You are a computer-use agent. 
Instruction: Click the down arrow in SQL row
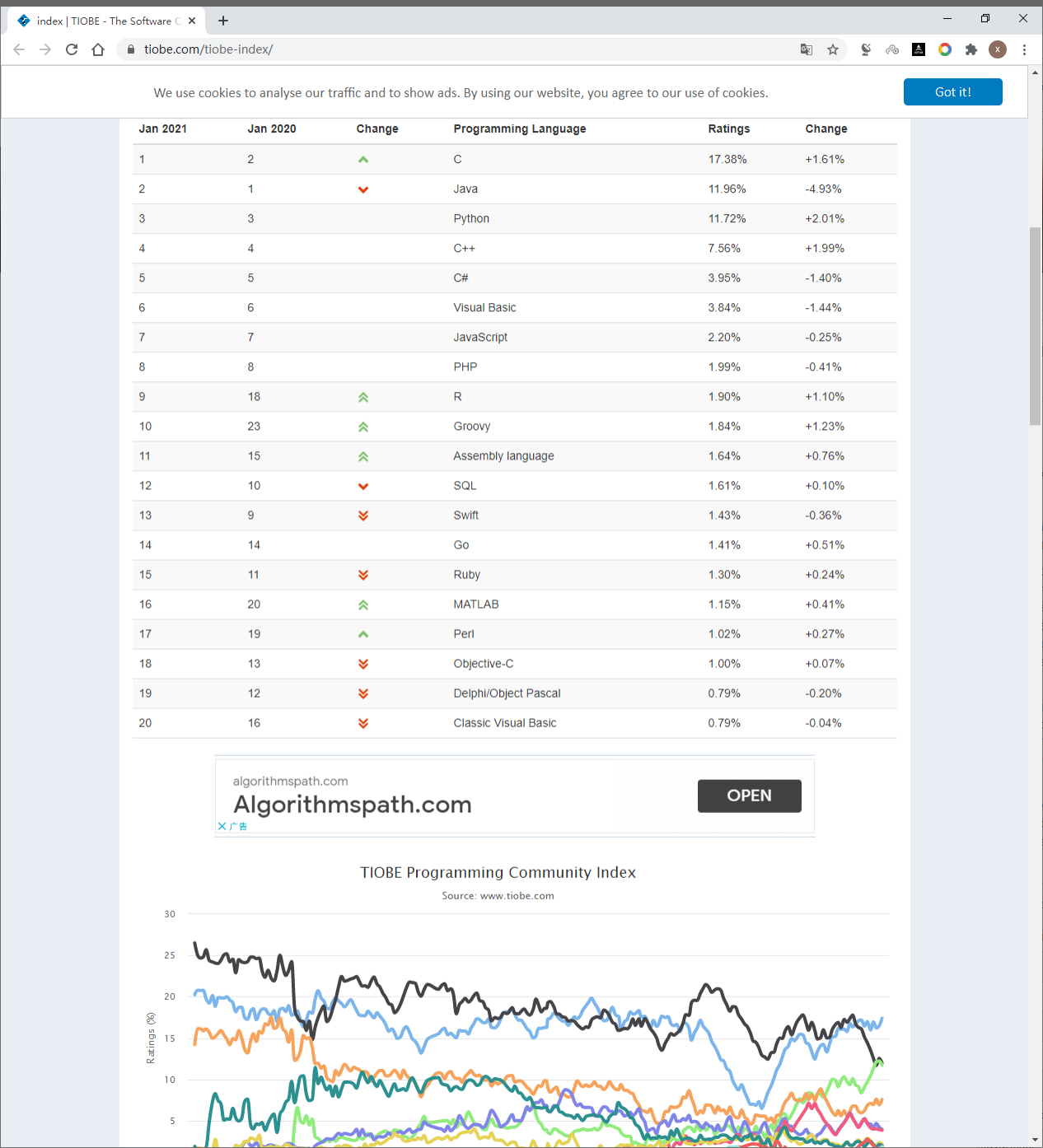(x=363, y=486)
